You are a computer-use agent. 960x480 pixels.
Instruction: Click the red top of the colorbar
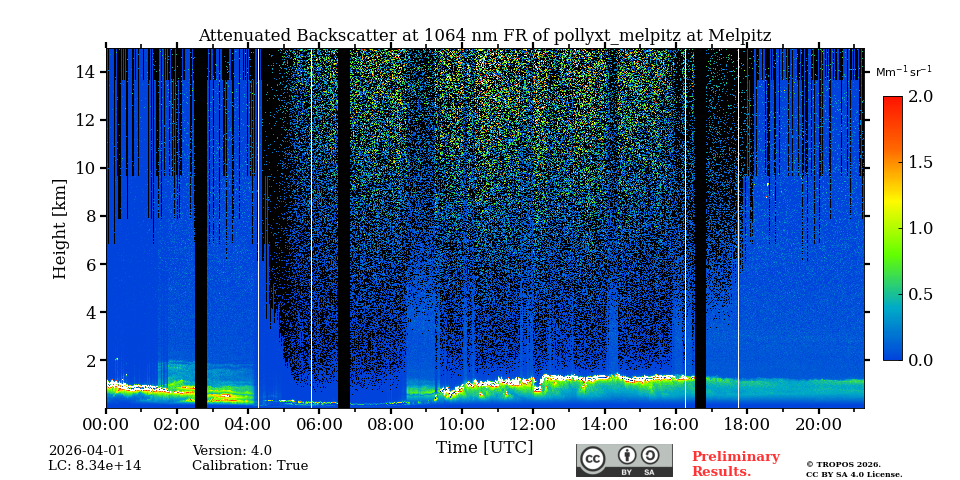pyautogui.click(x=892, y=101)
